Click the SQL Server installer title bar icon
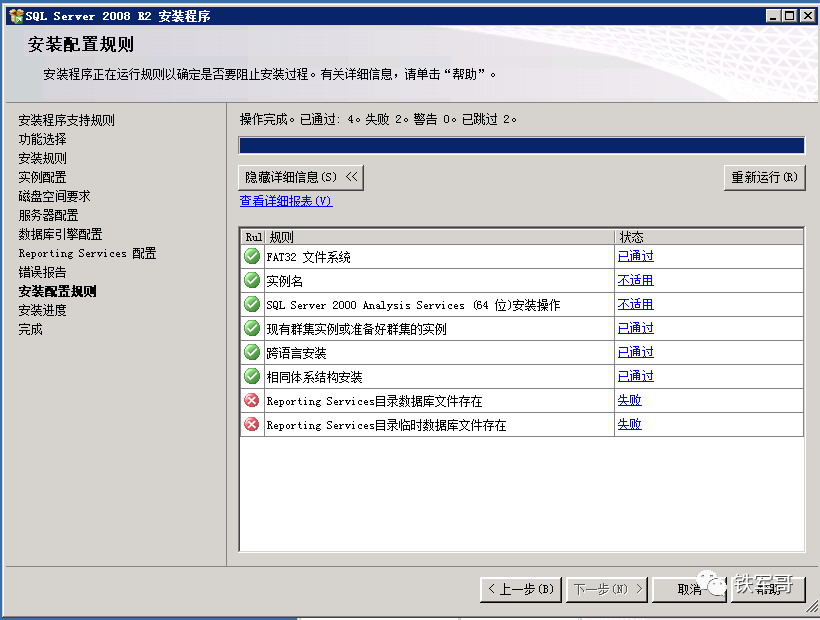 coord(14,16)
